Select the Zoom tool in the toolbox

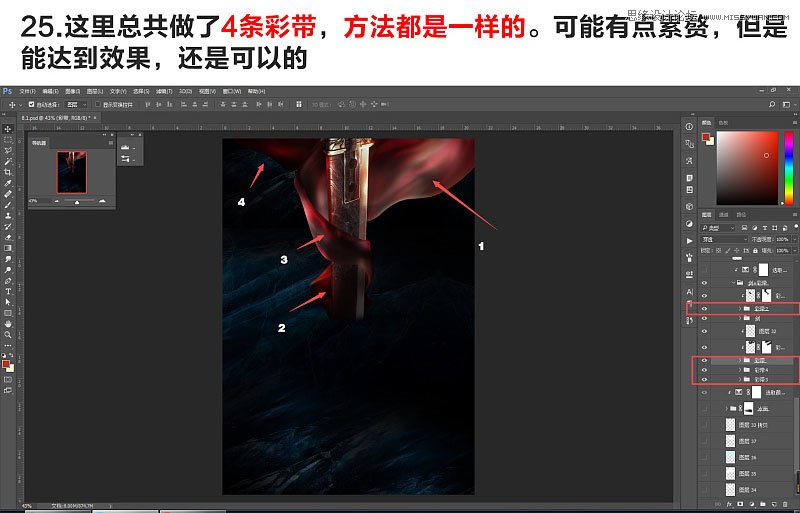click(x=8, y=334)
